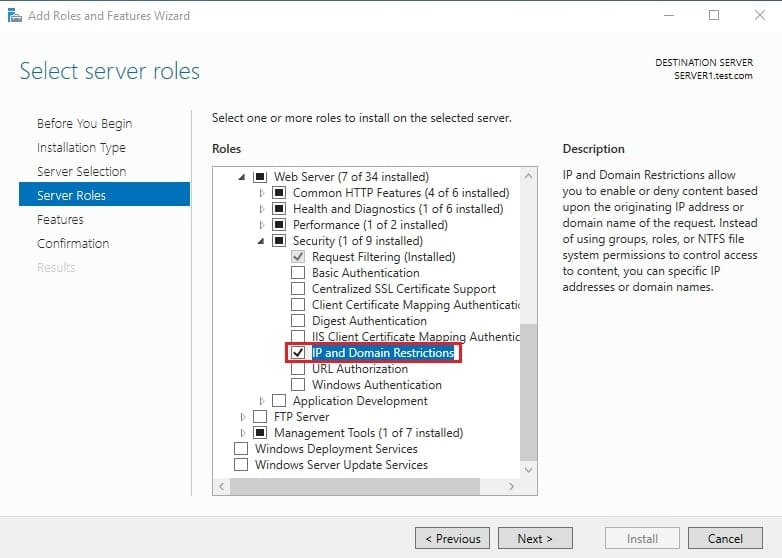Go to Installation Type step
This screenshot has height=558, width=782.
[x=81, y=148]
